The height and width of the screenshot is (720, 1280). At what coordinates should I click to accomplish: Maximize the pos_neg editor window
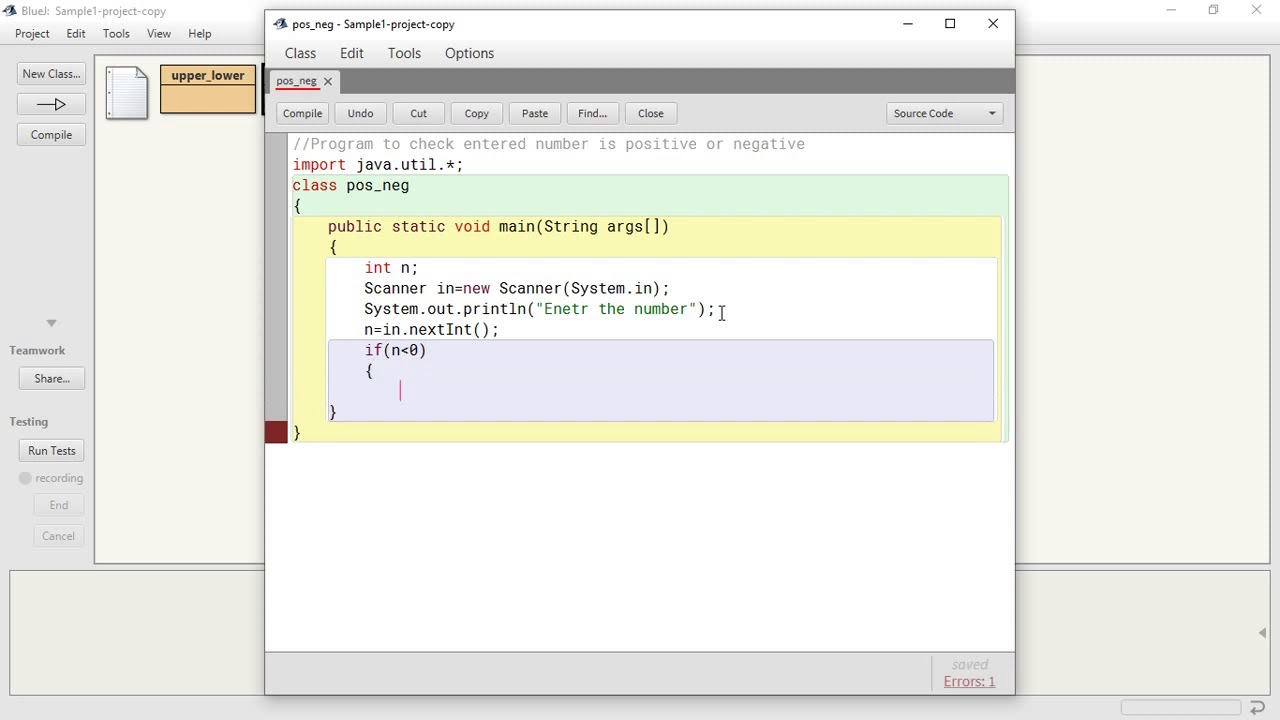coord(950,24)
